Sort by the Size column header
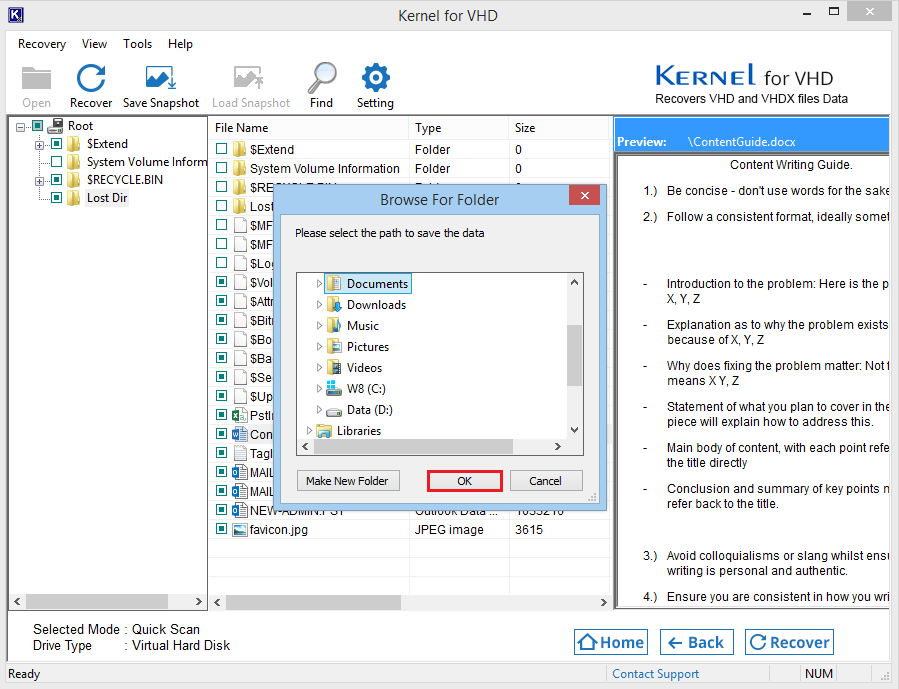Viewport: 899px width, 689px height. point(558,128)
